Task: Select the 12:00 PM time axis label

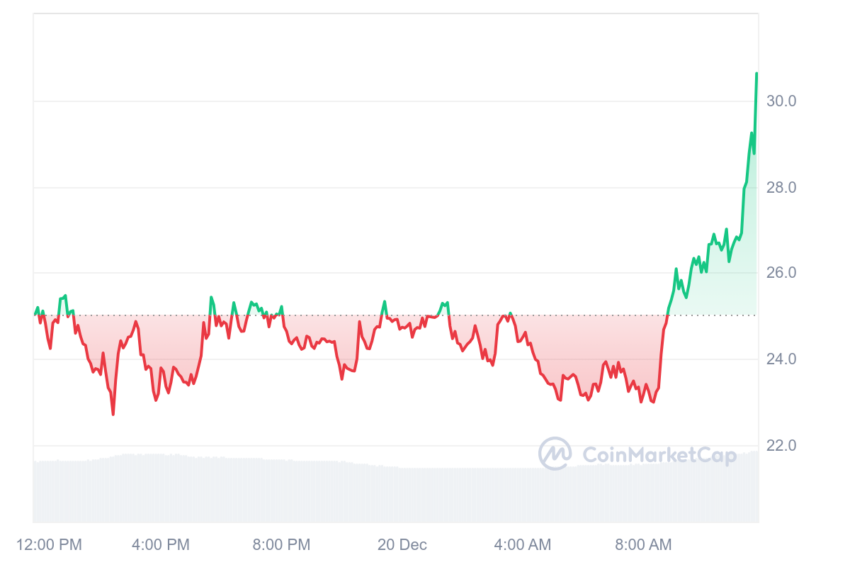Action: pos(49,544)
